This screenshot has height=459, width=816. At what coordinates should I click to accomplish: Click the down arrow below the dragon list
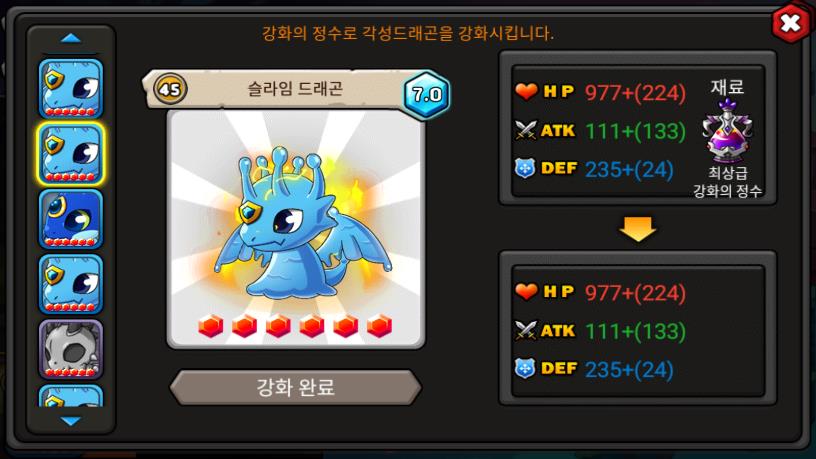pyautogui.click(x=71, y=420)
